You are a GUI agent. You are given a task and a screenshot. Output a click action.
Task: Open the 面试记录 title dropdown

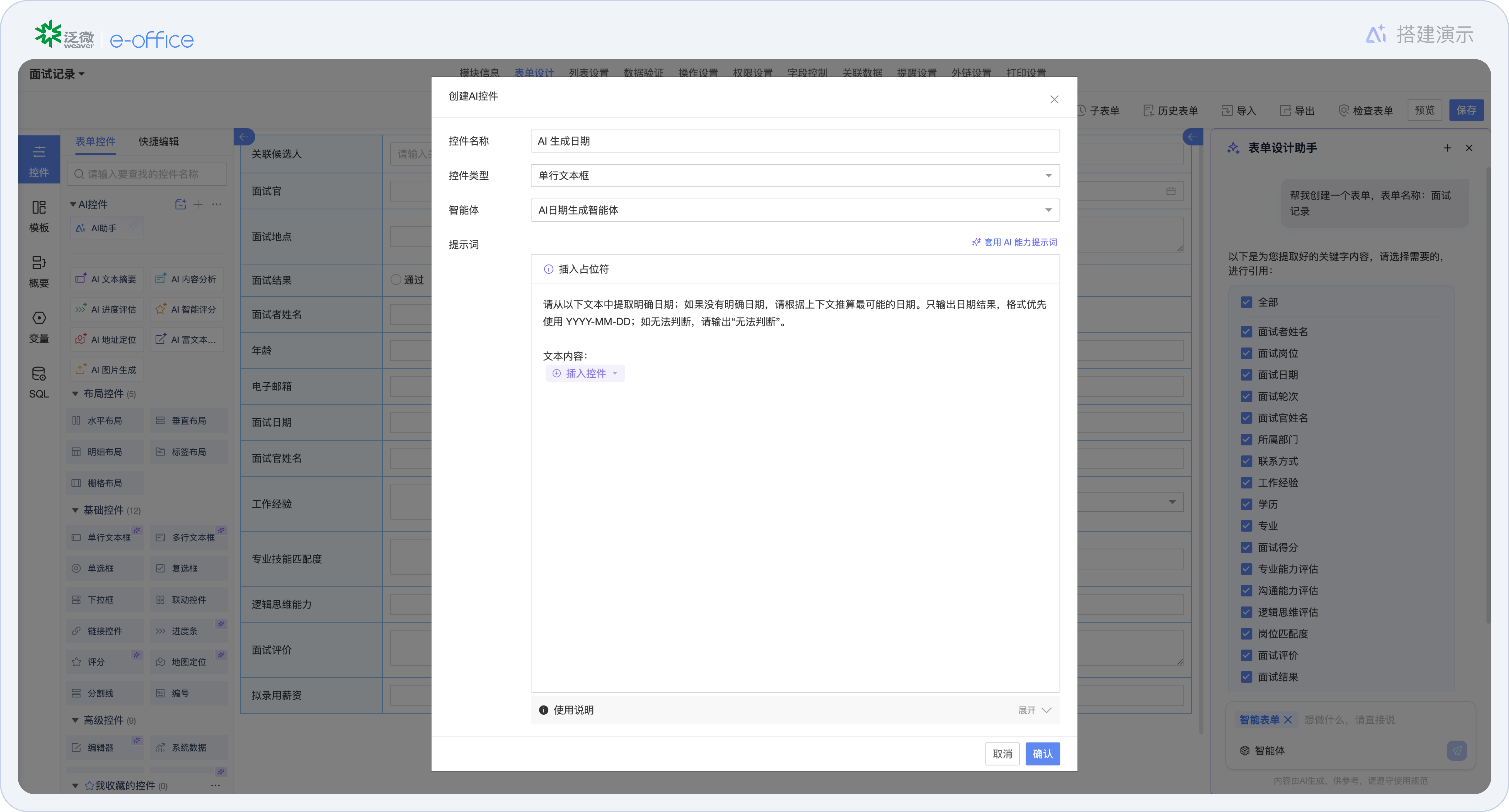coord(57,74)
